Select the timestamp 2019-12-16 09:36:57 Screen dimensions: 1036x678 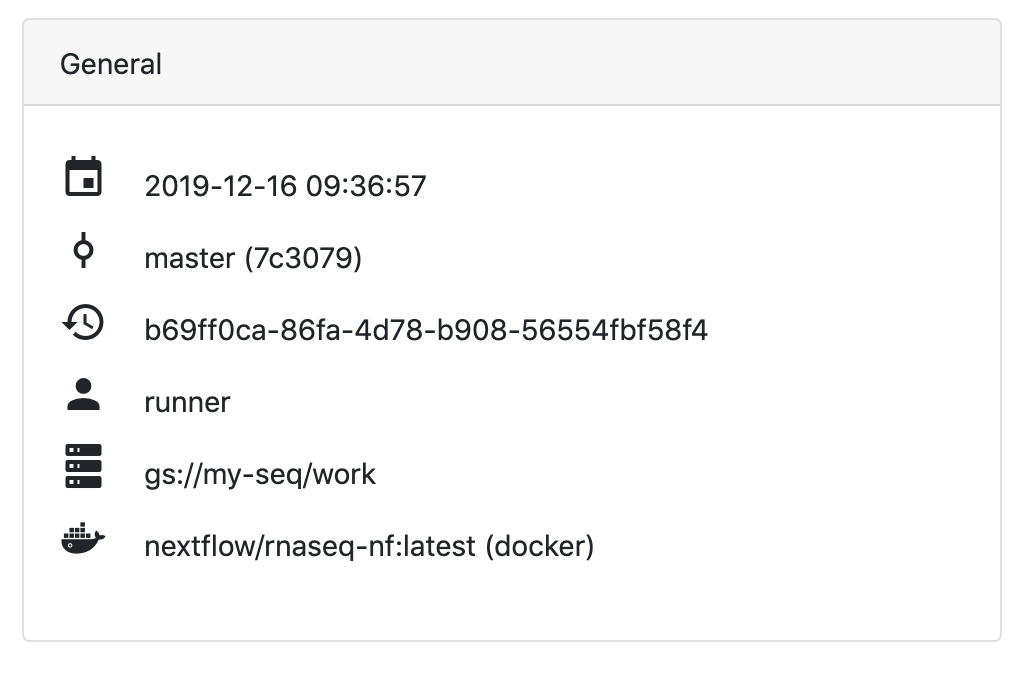click(x=286, y=185)
